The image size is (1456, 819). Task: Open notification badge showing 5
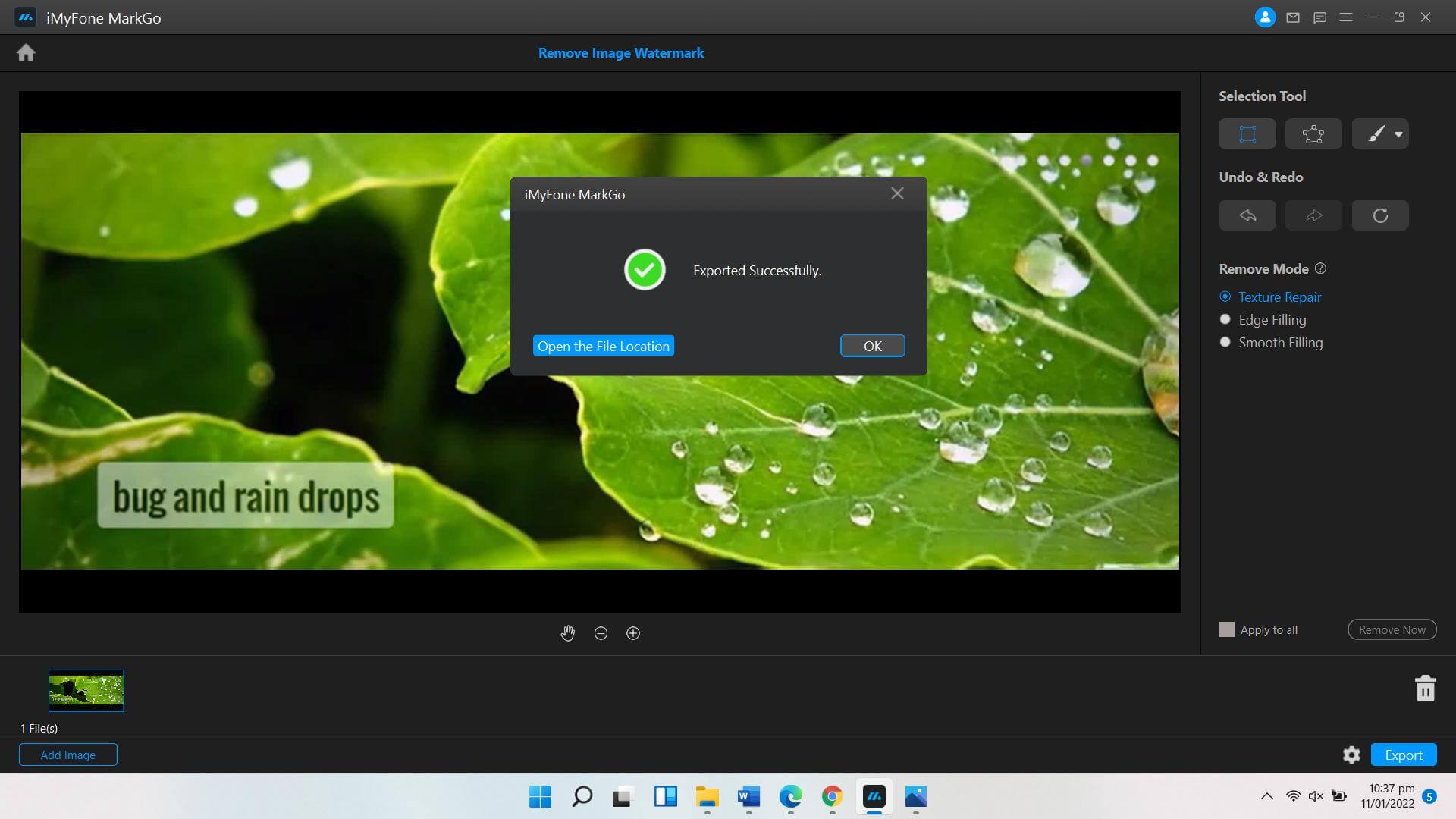[1429, 796]
